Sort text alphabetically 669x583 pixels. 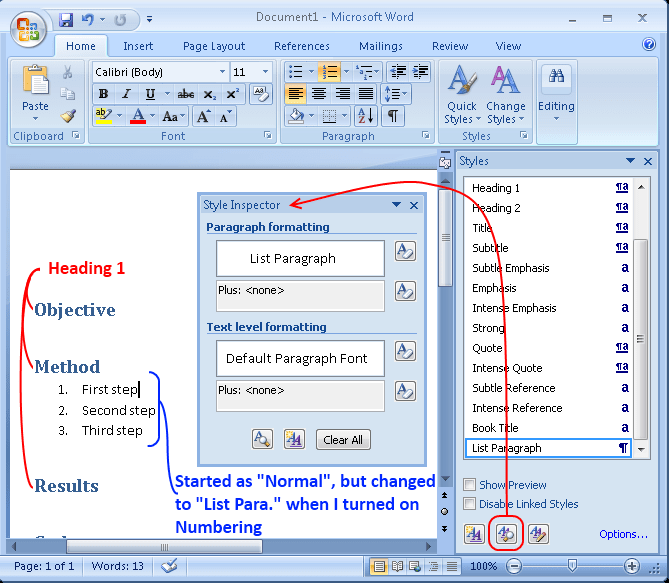point(366,116)
